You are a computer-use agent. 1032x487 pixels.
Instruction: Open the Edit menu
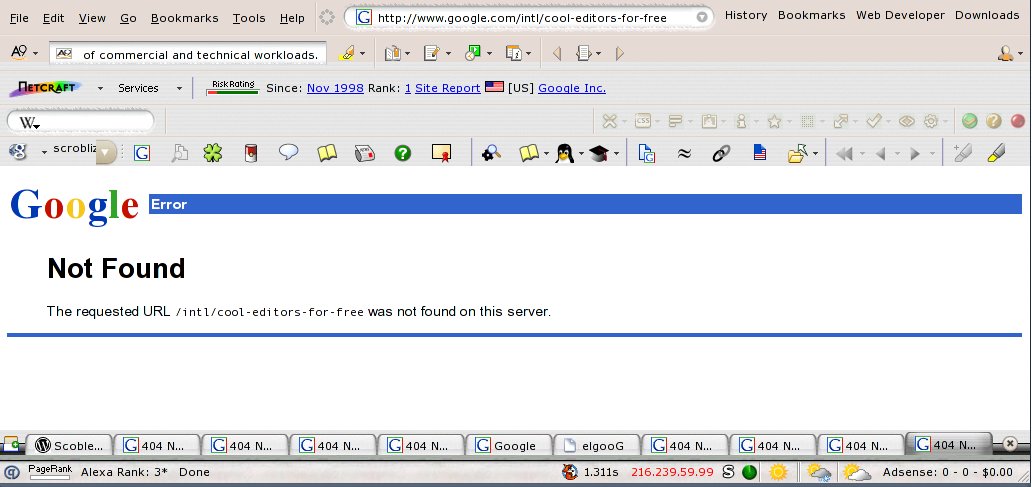[x=53, y=18]
